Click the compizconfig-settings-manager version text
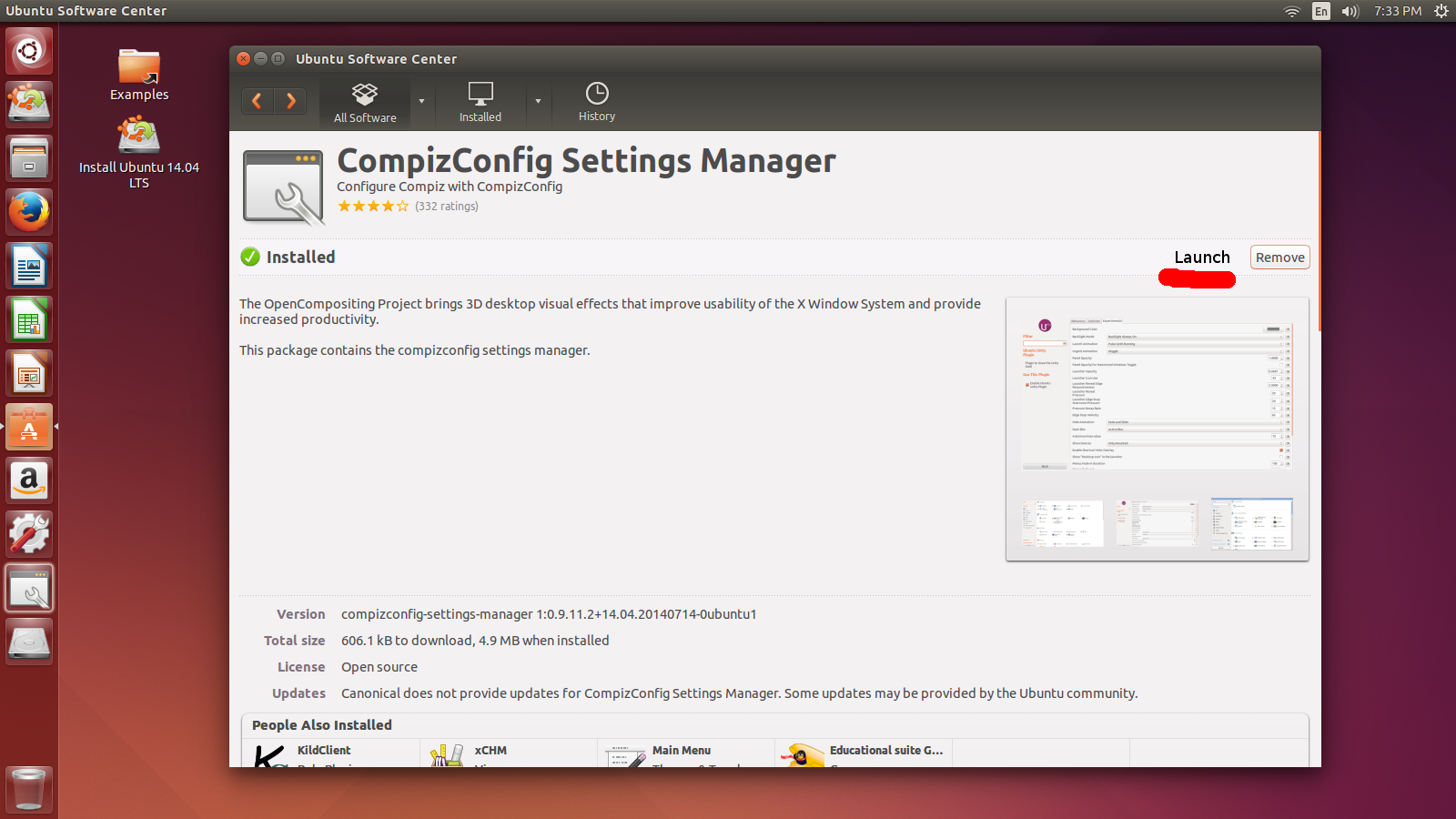This screenshot has height=819, width=1456. (x=549, y=614)
